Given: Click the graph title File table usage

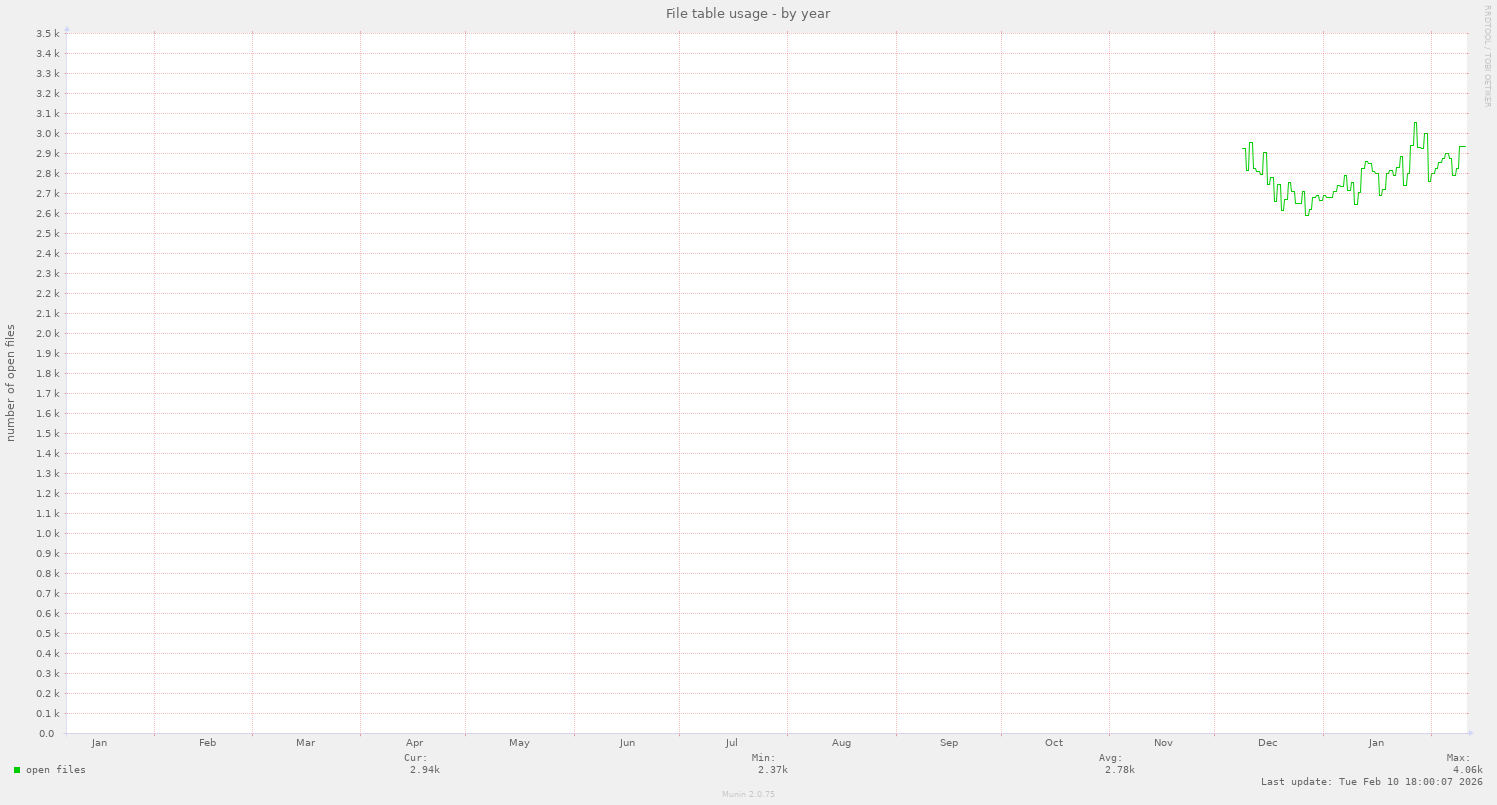Looking at the screenshot, I should click(747, 13).
